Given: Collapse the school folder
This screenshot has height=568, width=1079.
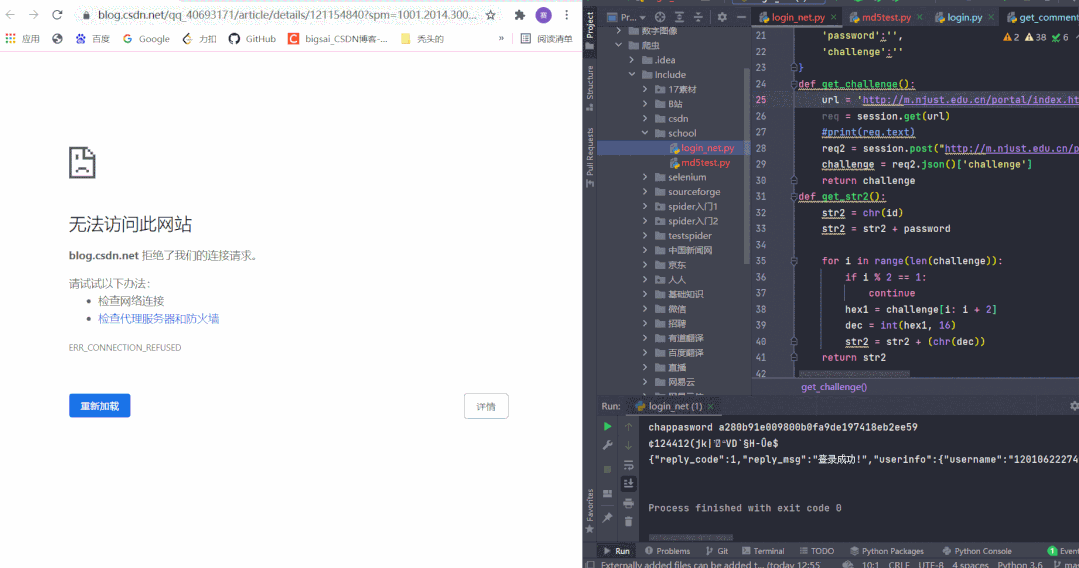Looking at the screenshot, I should pos(645,133).
